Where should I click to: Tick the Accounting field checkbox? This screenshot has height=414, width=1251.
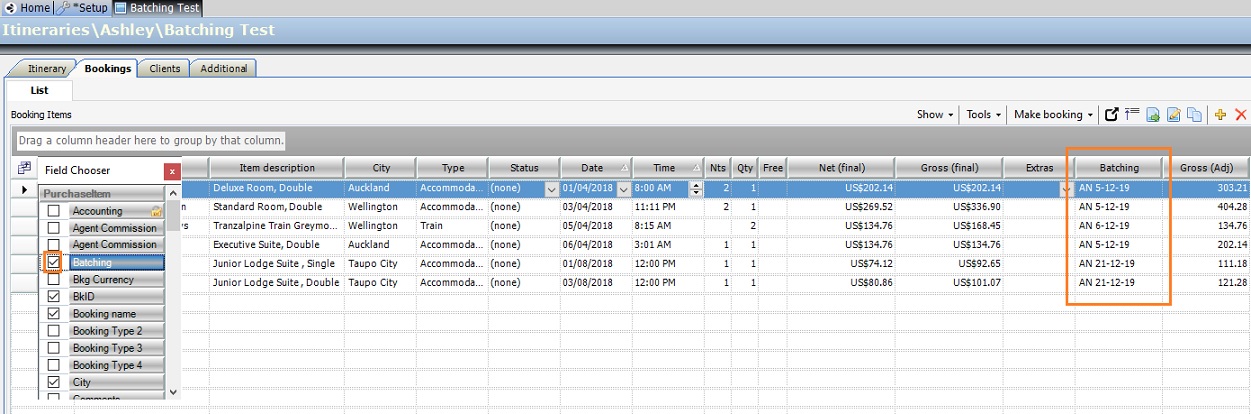tap(54, 211)
